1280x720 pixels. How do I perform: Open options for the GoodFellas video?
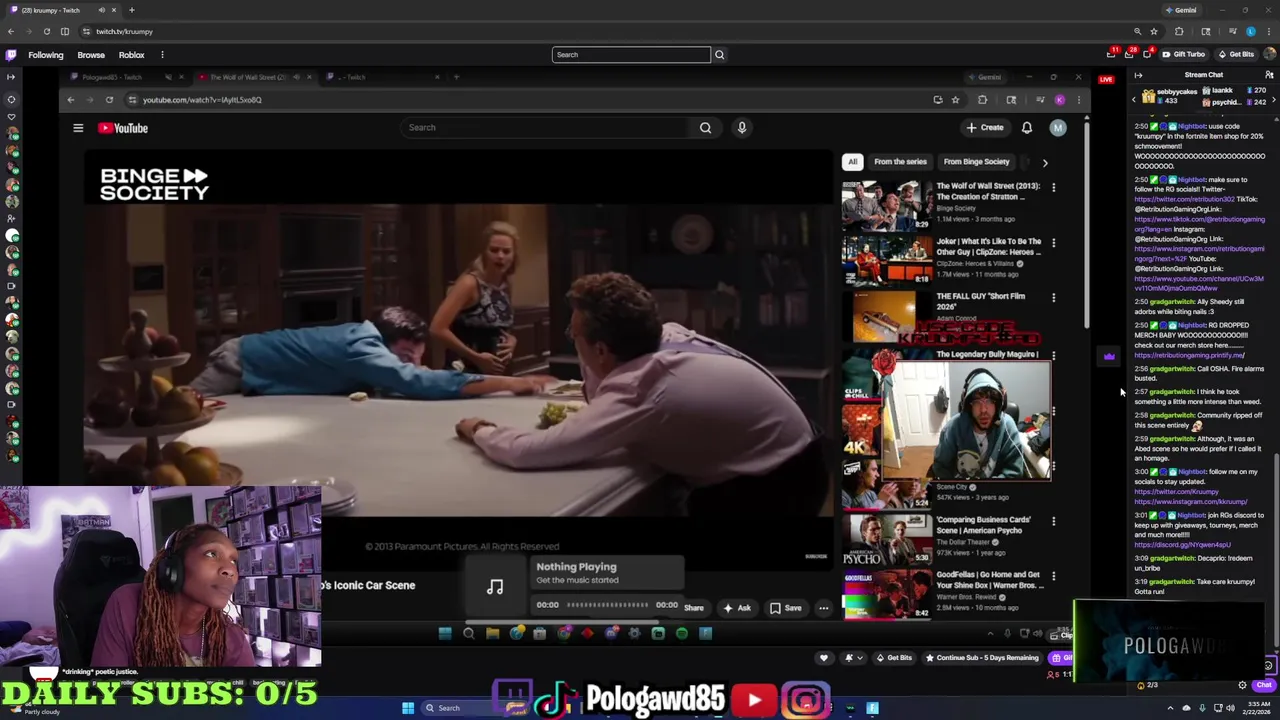pyautogui.click(x=1053, y=576)
